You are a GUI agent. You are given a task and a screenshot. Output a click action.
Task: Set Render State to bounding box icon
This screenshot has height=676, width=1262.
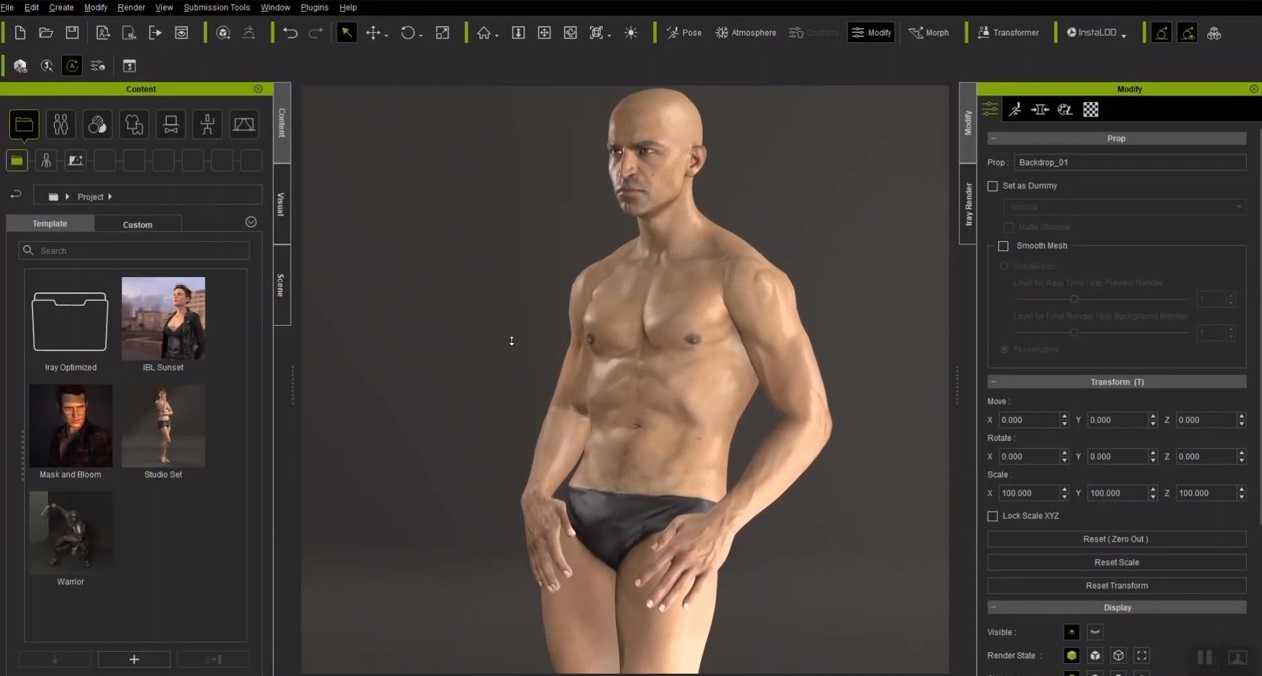(1142, 656)
